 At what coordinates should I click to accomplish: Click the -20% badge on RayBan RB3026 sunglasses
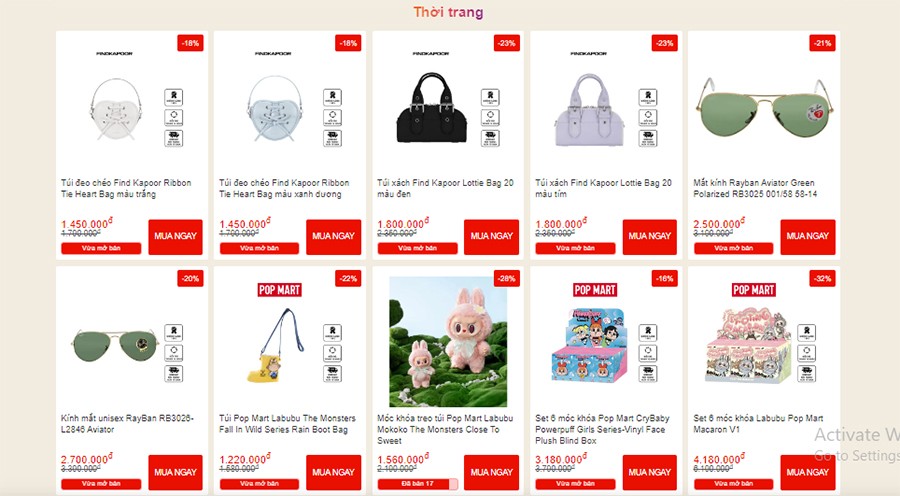tap(190, 278)
